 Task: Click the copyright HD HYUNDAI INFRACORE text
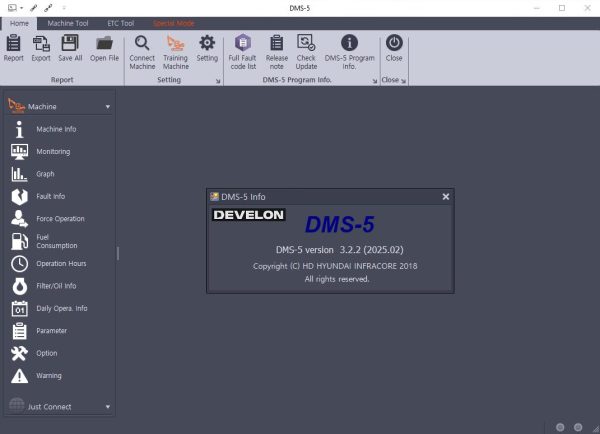point(335,266)
